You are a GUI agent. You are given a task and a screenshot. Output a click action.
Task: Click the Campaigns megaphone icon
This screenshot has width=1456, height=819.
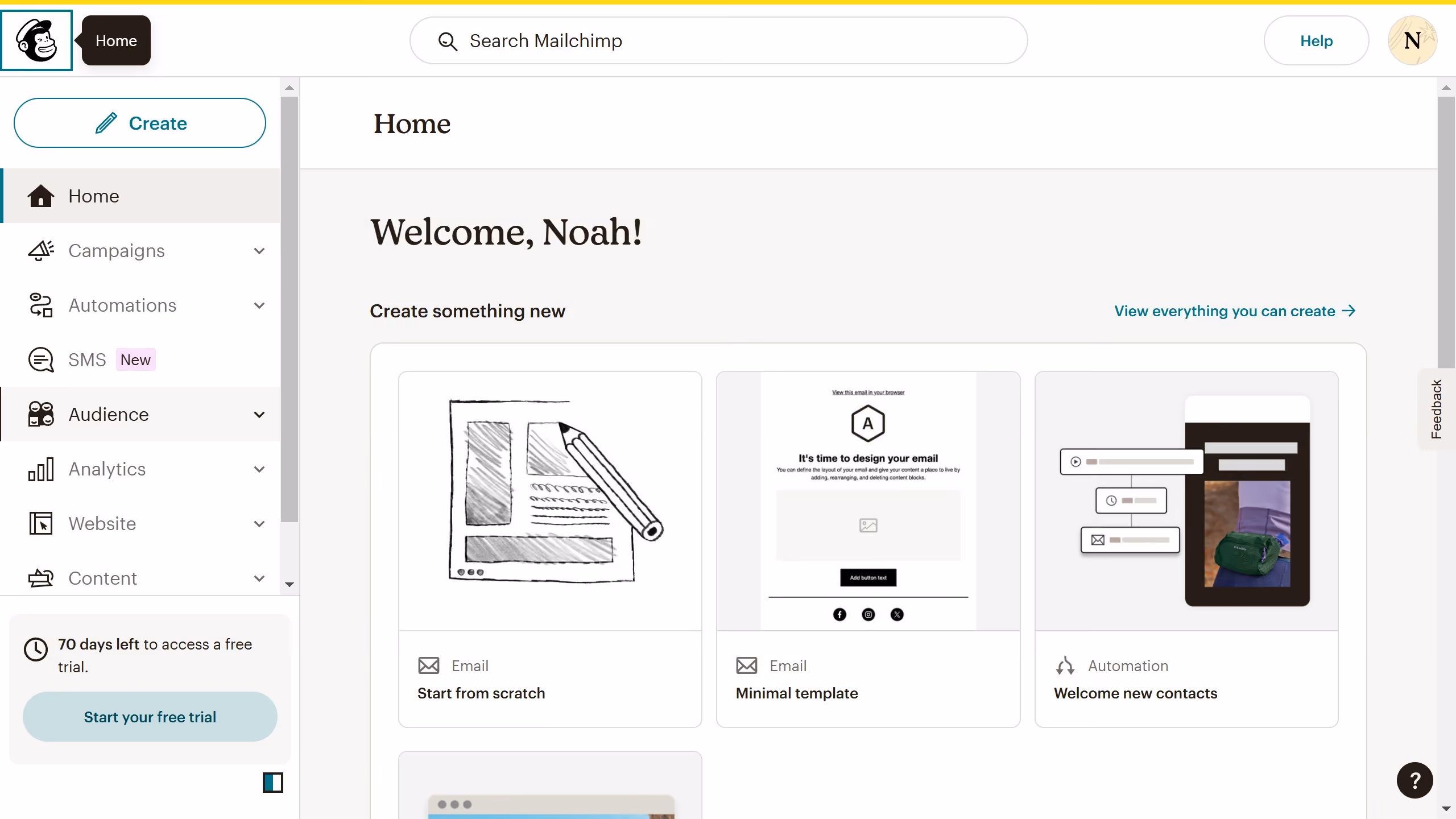[41, 251]
